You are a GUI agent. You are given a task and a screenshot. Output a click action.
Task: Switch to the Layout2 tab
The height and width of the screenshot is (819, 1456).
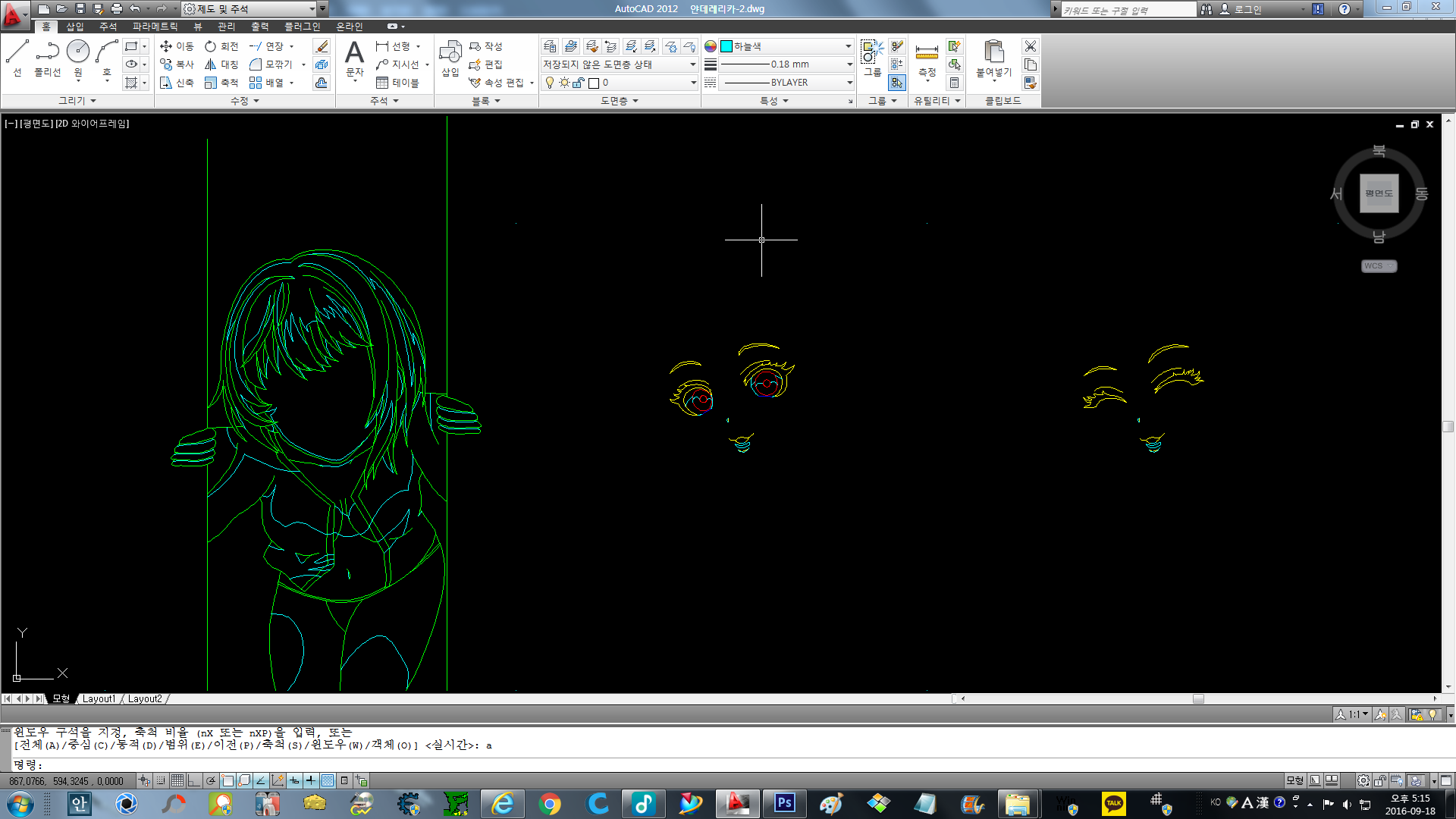pos(144,699)
